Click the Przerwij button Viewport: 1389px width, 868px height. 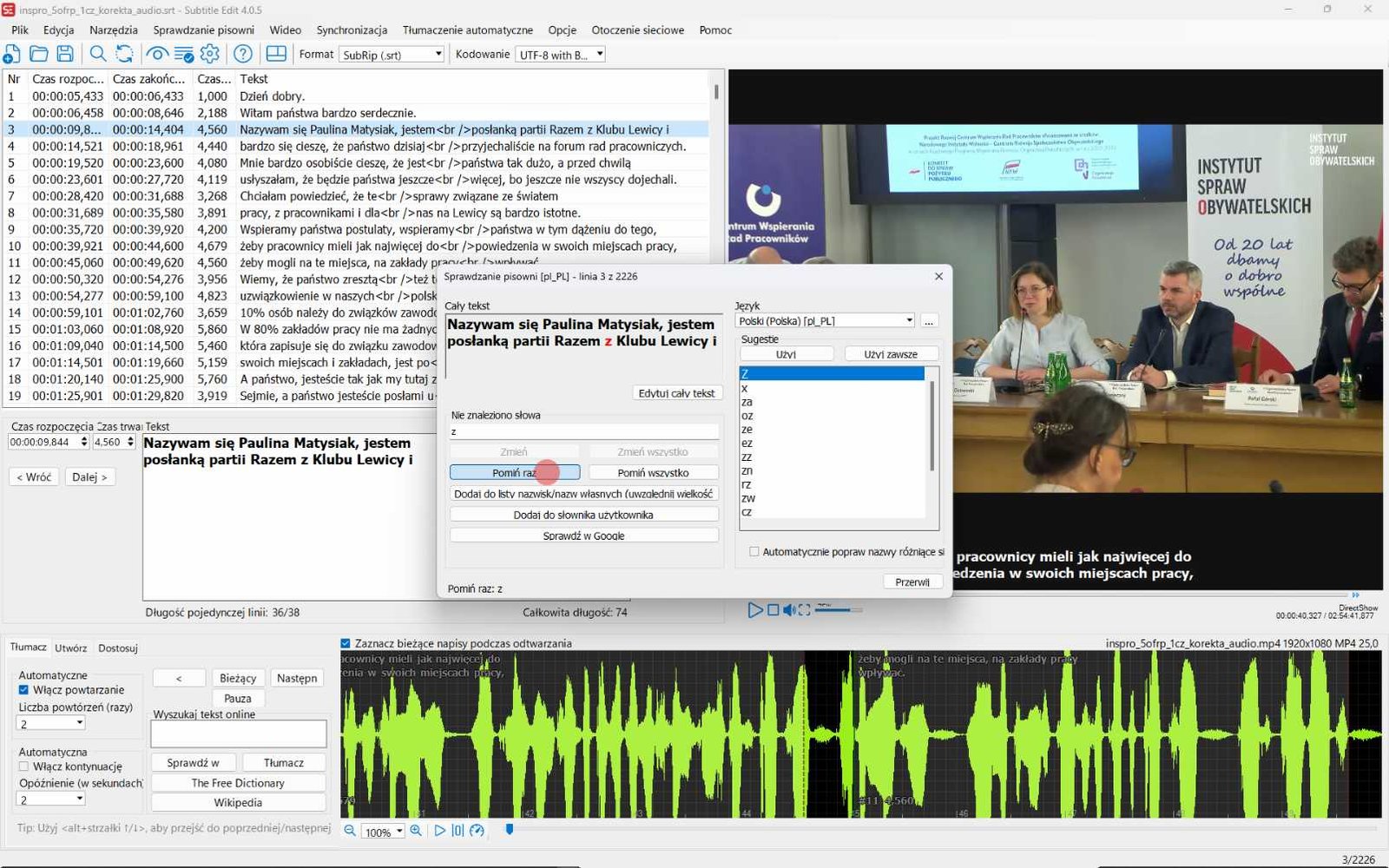[912, 582]
